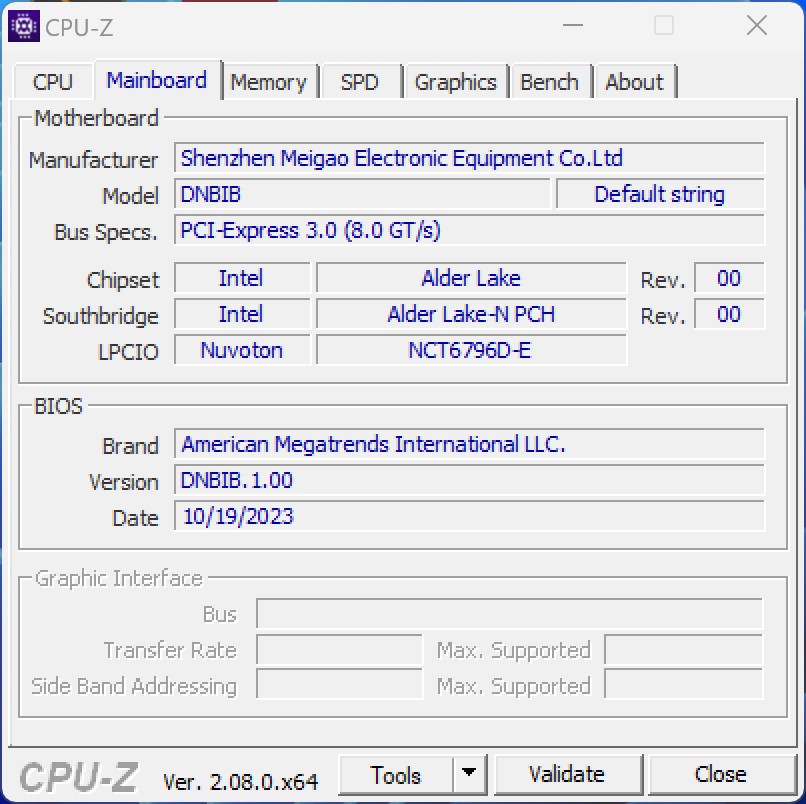This screenshot has width=806, height=804.
Task: Open the About tab
Action: [635, 82]
